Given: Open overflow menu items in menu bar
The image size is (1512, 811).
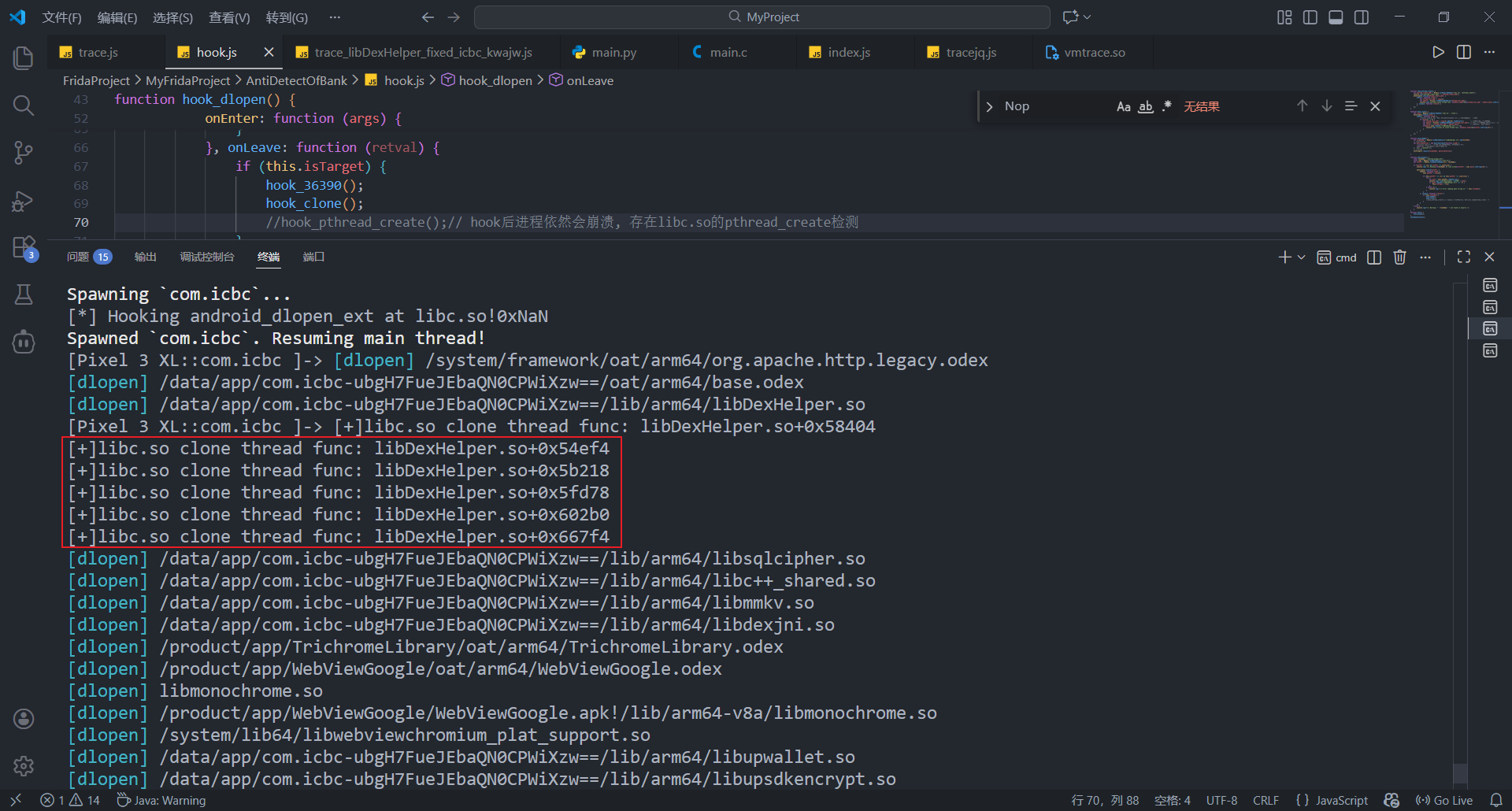Looking at the screenshot, I should point(335,17).
